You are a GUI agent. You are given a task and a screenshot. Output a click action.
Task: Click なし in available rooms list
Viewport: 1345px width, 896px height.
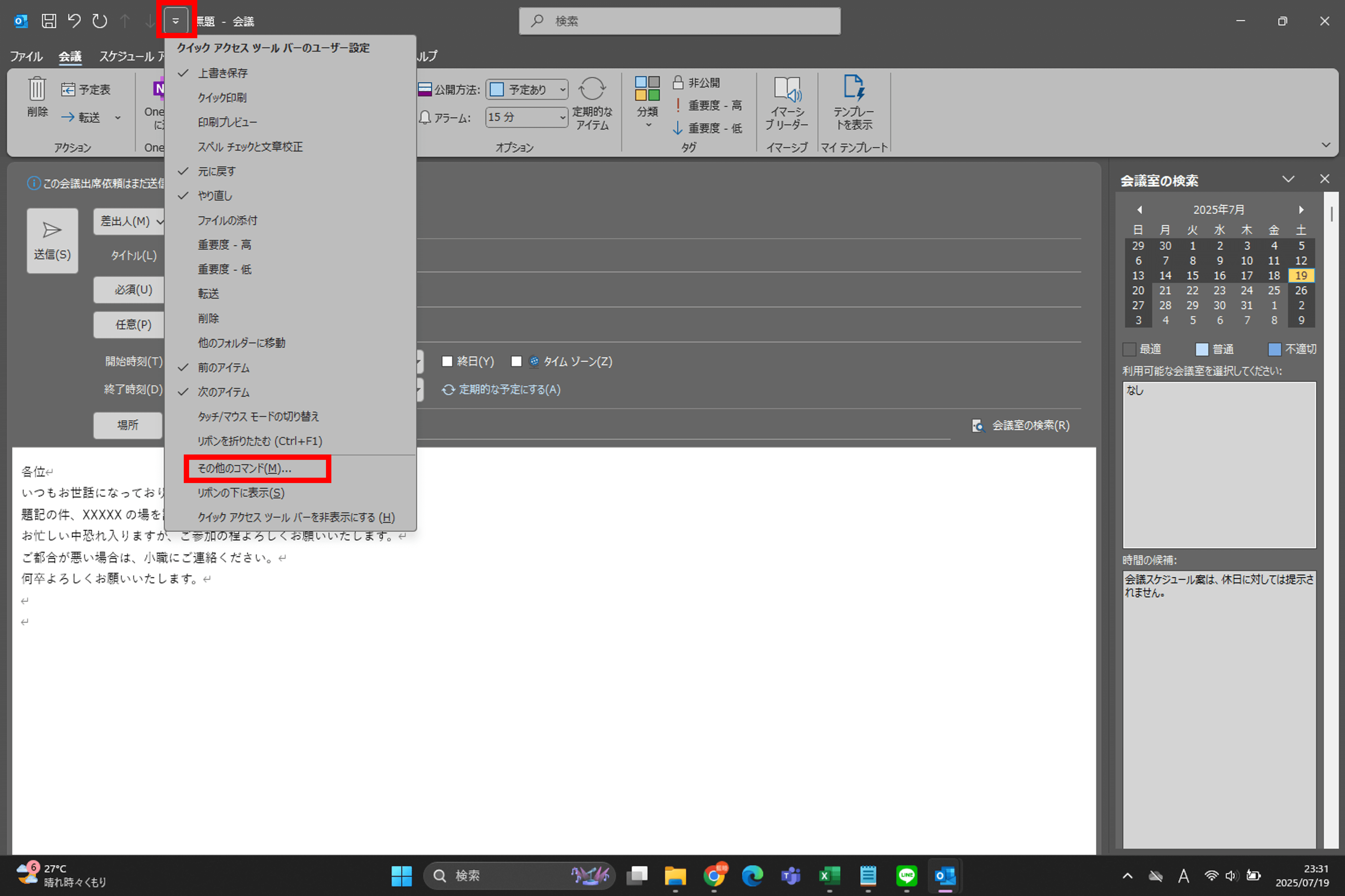[x=1135, y=390]
